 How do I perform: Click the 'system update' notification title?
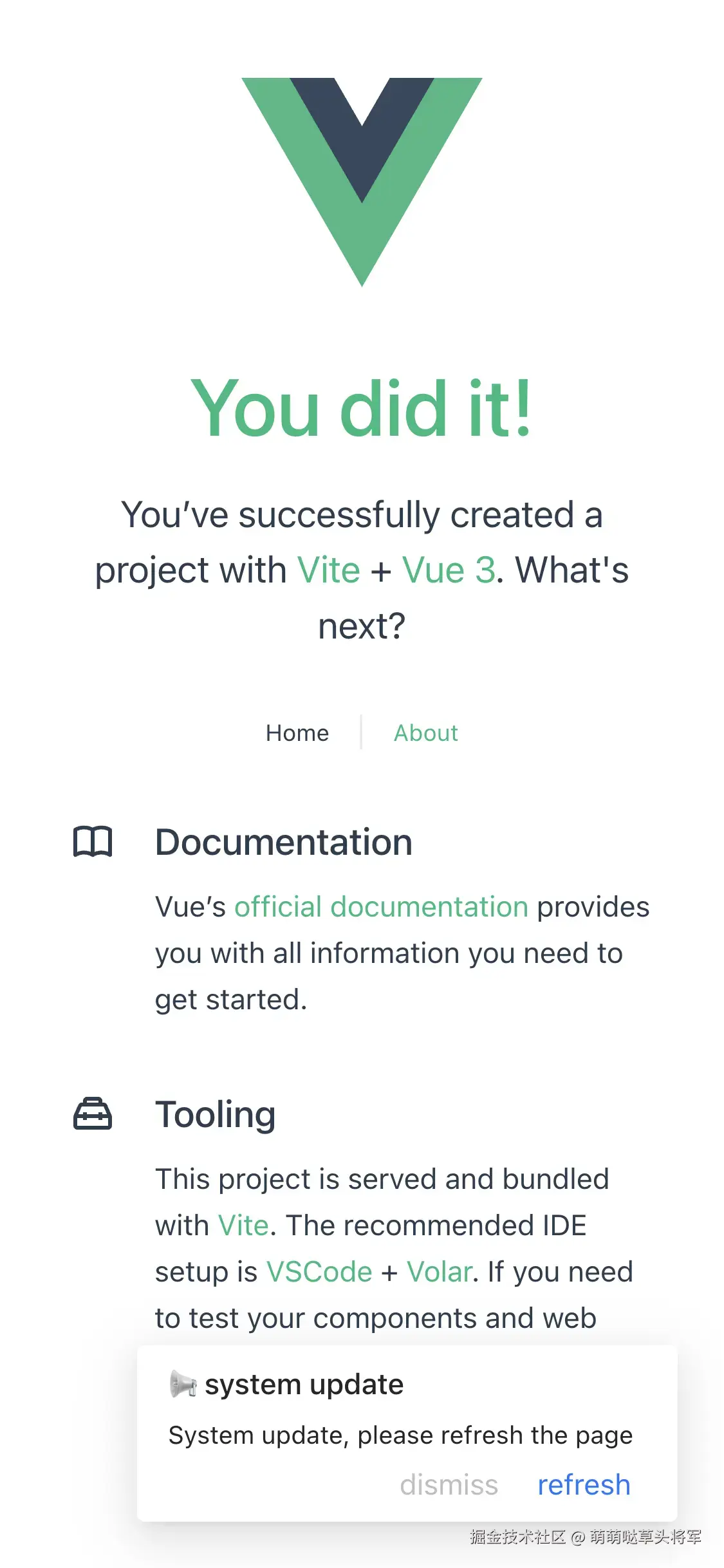pos(304,1385)
